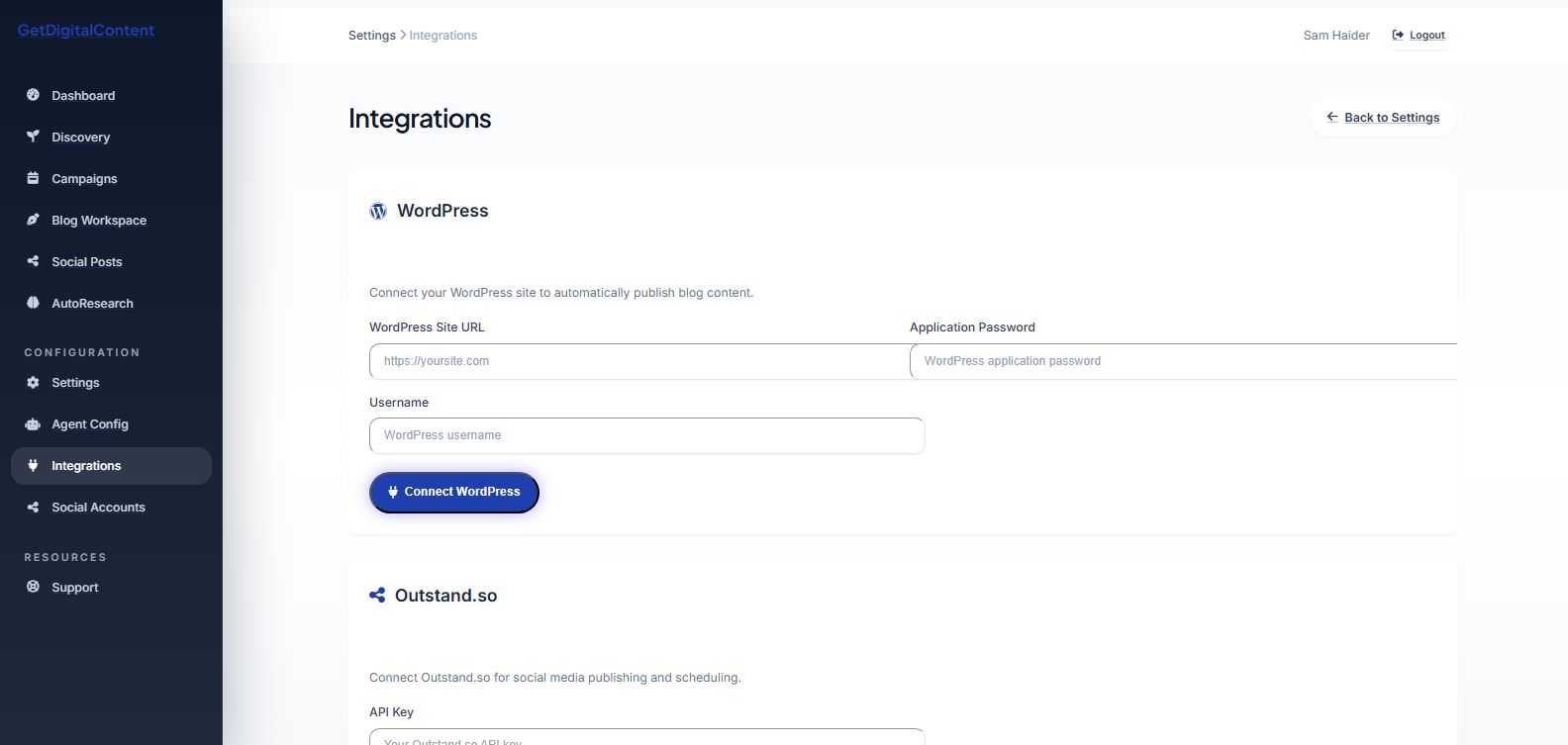Image resolution: width=1568 pixels, height=745 pixels.
Task: Click plug icon inside Connect WordPress button
Action: click(x=393, y=492)
